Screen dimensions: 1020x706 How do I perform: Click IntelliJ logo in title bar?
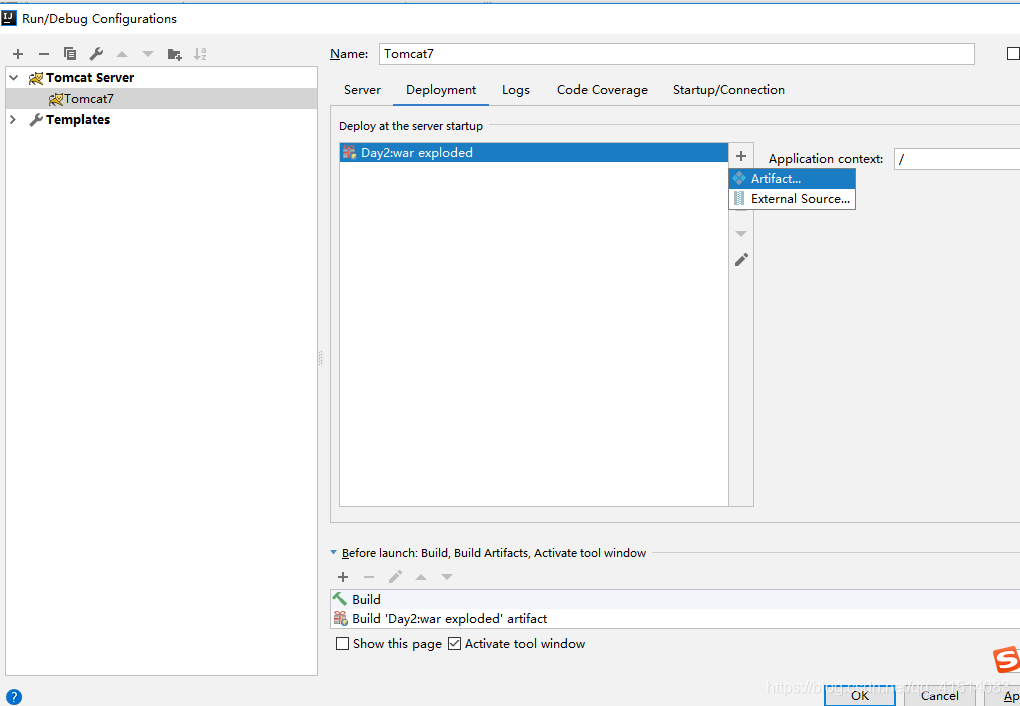pyautogui.click(x=9, y=18)
